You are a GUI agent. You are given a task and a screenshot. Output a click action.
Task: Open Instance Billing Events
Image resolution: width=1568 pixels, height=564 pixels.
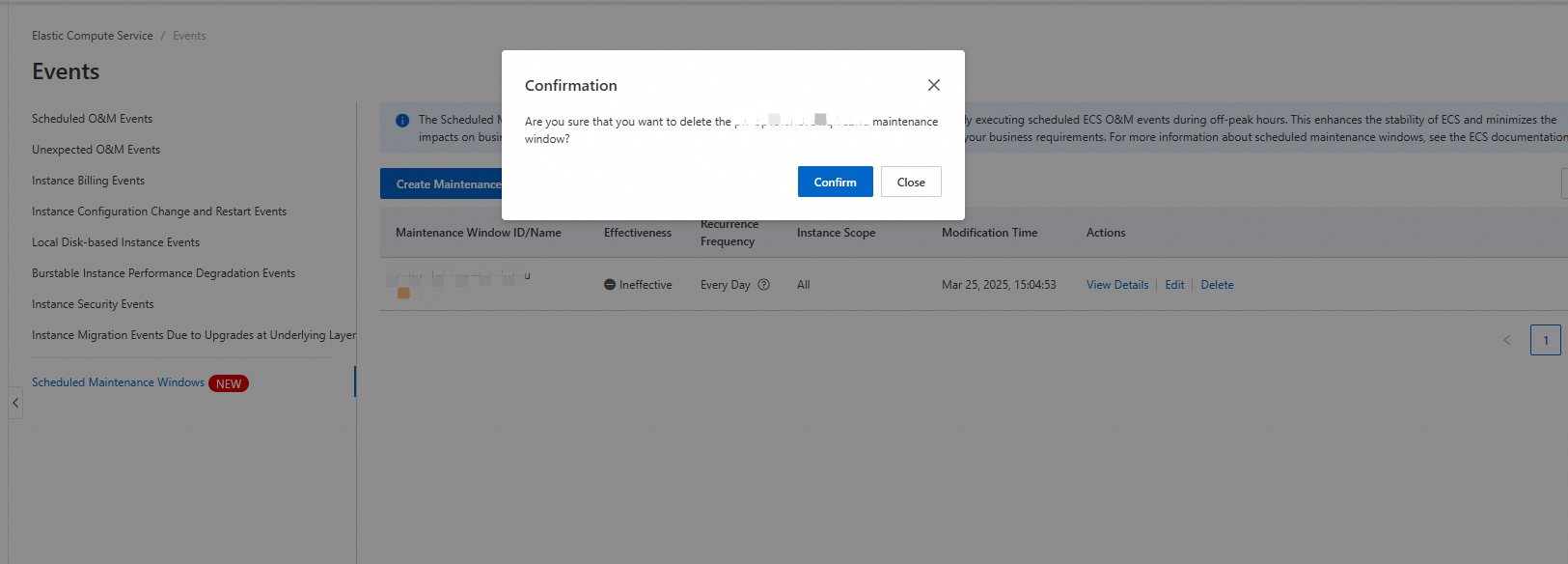click(x=88, y=181)
